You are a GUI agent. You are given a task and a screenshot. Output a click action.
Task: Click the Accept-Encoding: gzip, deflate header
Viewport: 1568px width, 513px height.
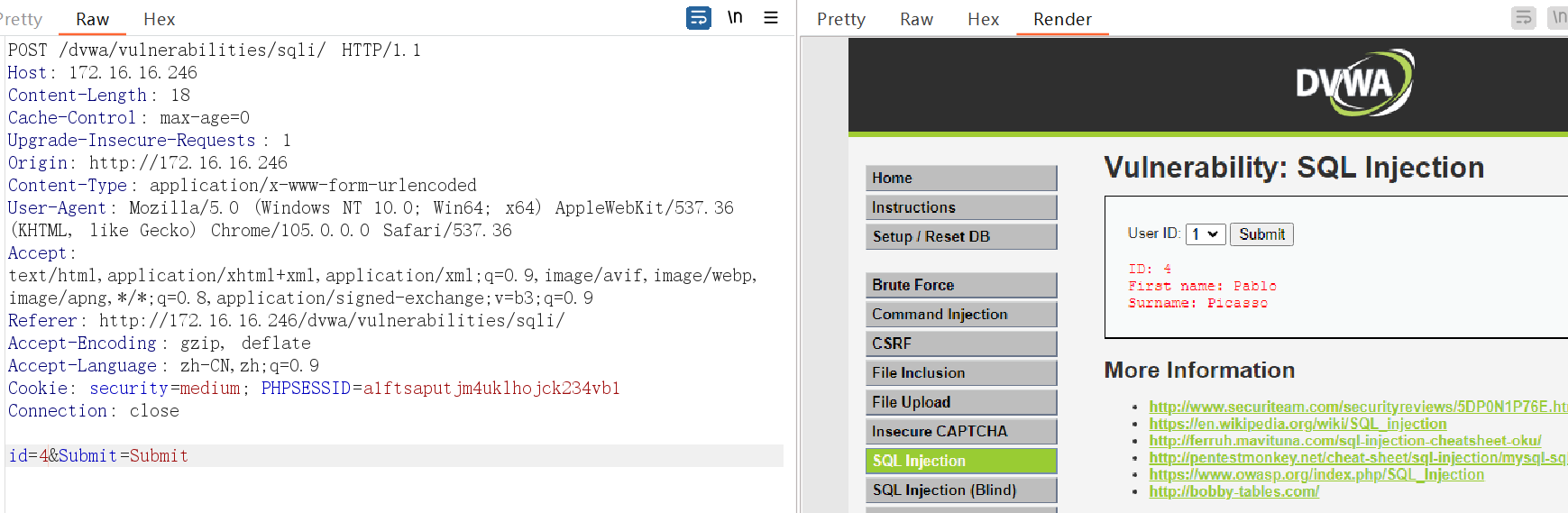click(159, 343)
